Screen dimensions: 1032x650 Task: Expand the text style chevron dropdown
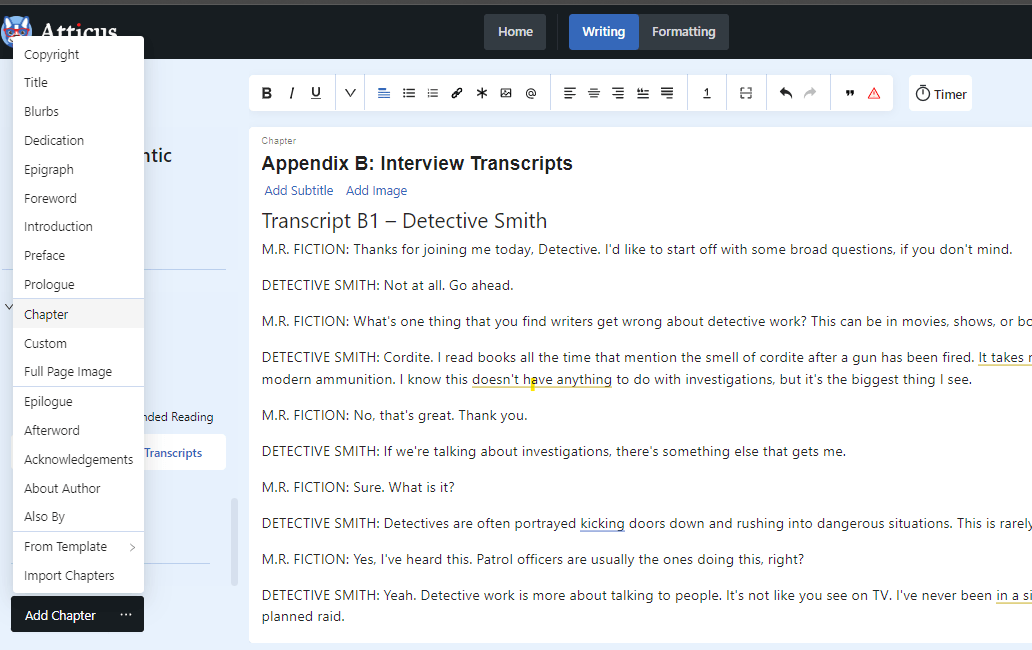(x=350, y=93)
